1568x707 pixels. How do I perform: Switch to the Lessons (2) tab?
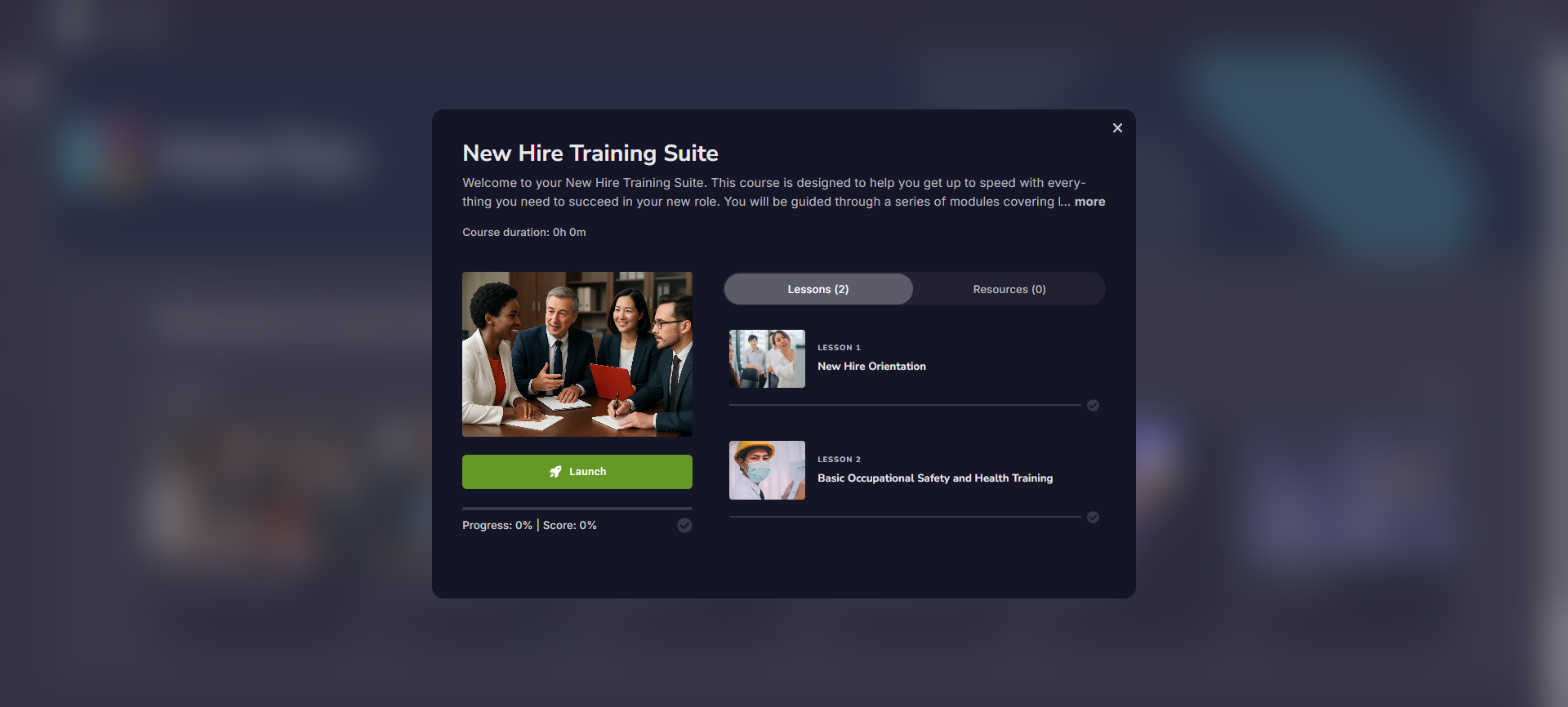pyautogui.click(x=818, y=289)
